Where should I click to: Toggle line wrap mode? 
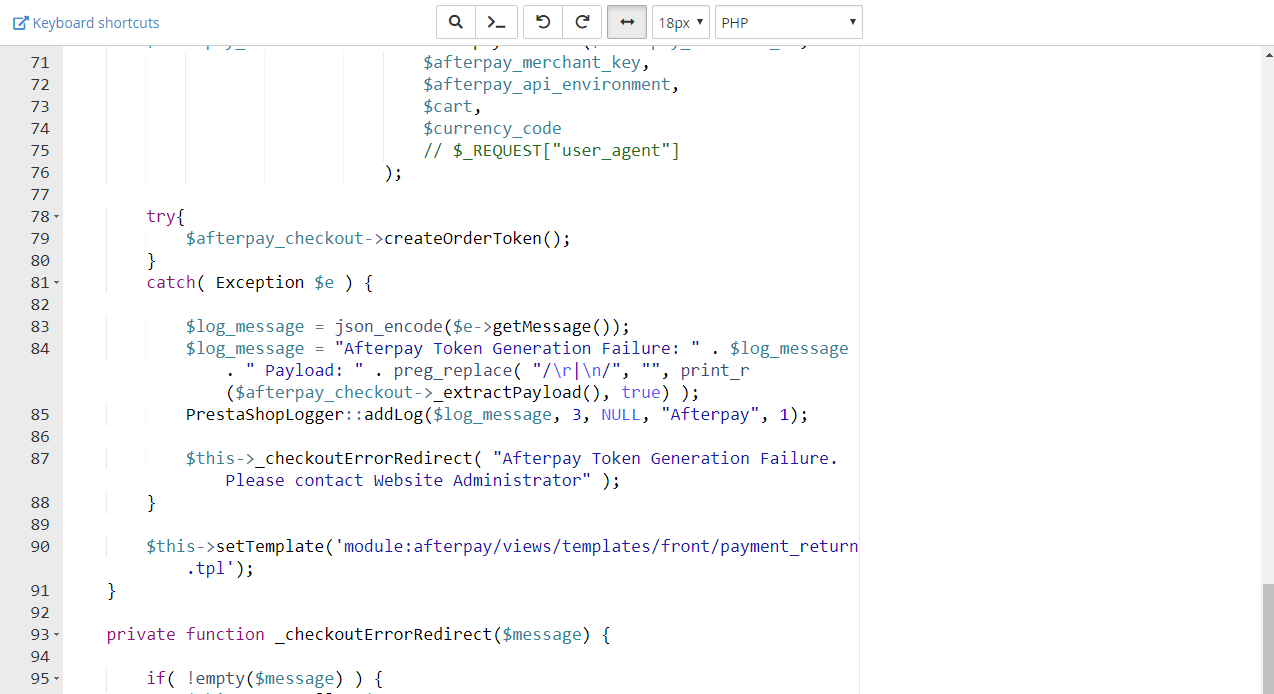coord(626,22)
